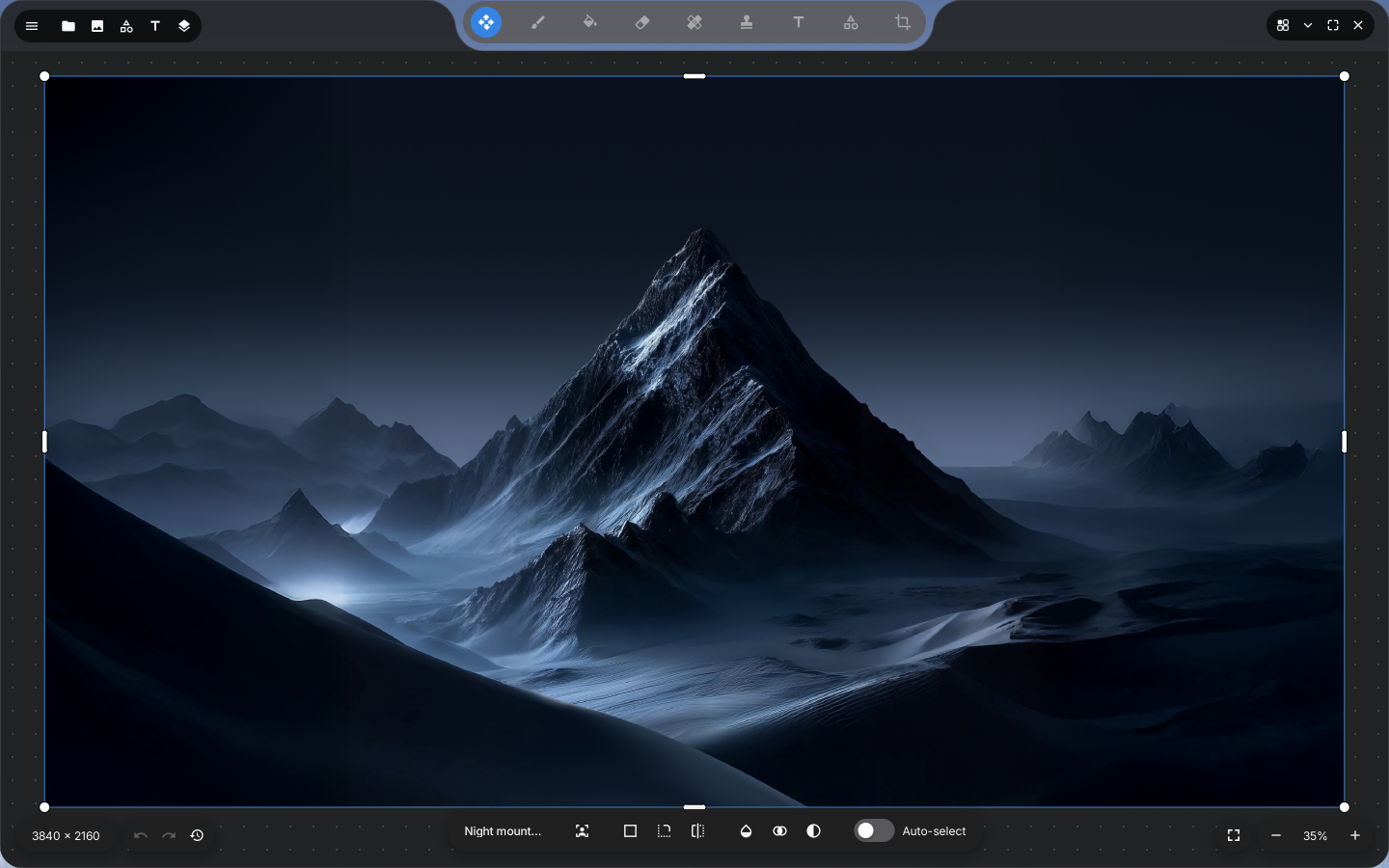This screenshot has height=868, width=1389.
Task: Click the redo arrow
Action: (169, 835)
